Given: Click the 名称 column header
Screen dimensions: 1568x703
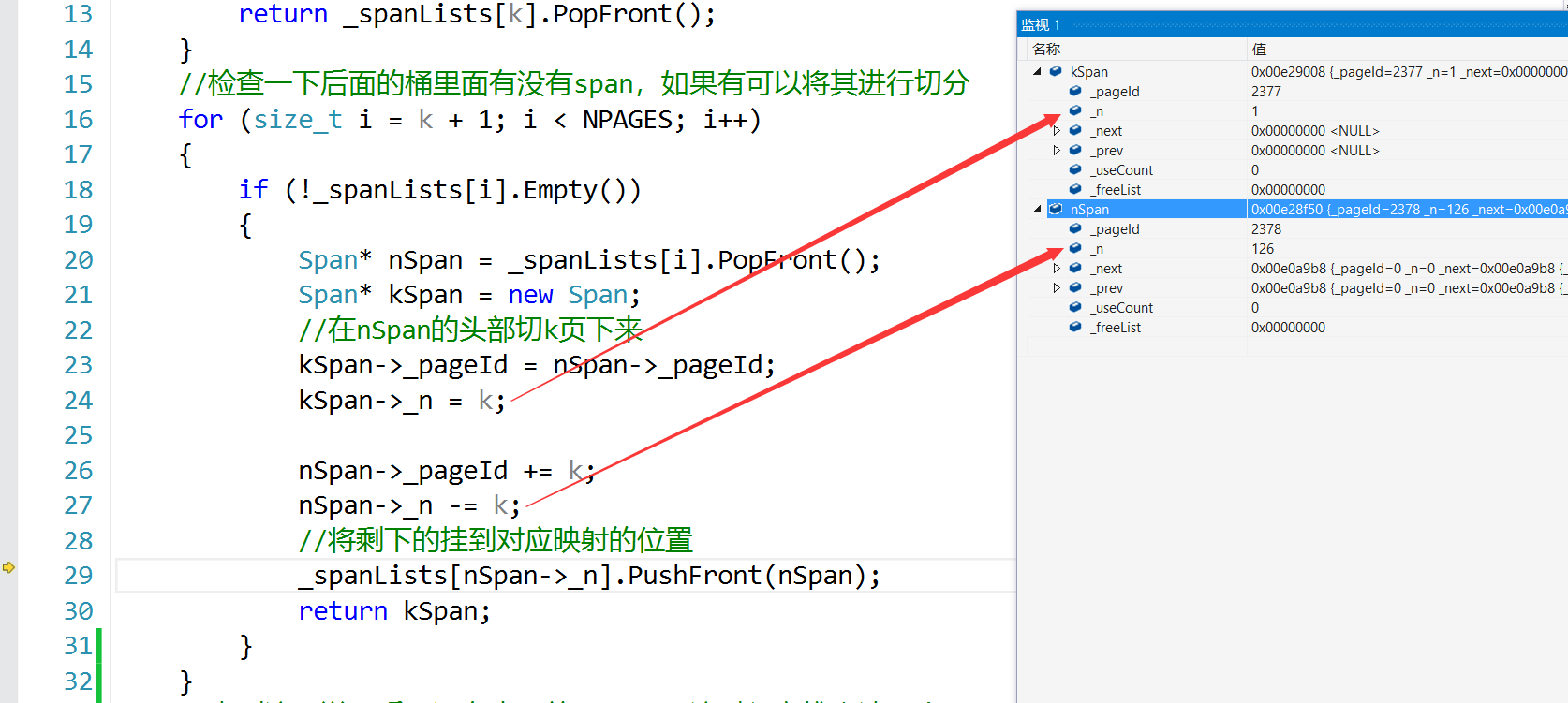Looking at the screenshot, I should [x=1046, y=49].
